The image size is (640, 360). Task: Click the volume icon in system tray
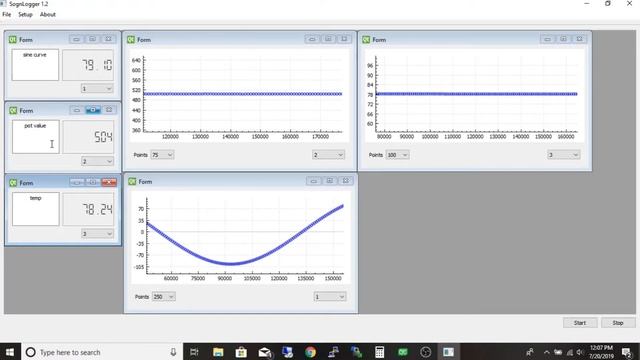click(x=580, y=352)
